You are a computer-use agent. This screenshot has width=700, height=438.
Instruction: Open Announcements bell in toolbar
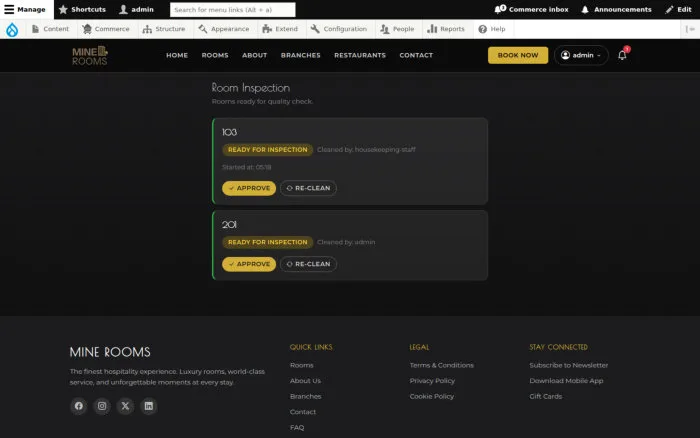coord(616,9)
